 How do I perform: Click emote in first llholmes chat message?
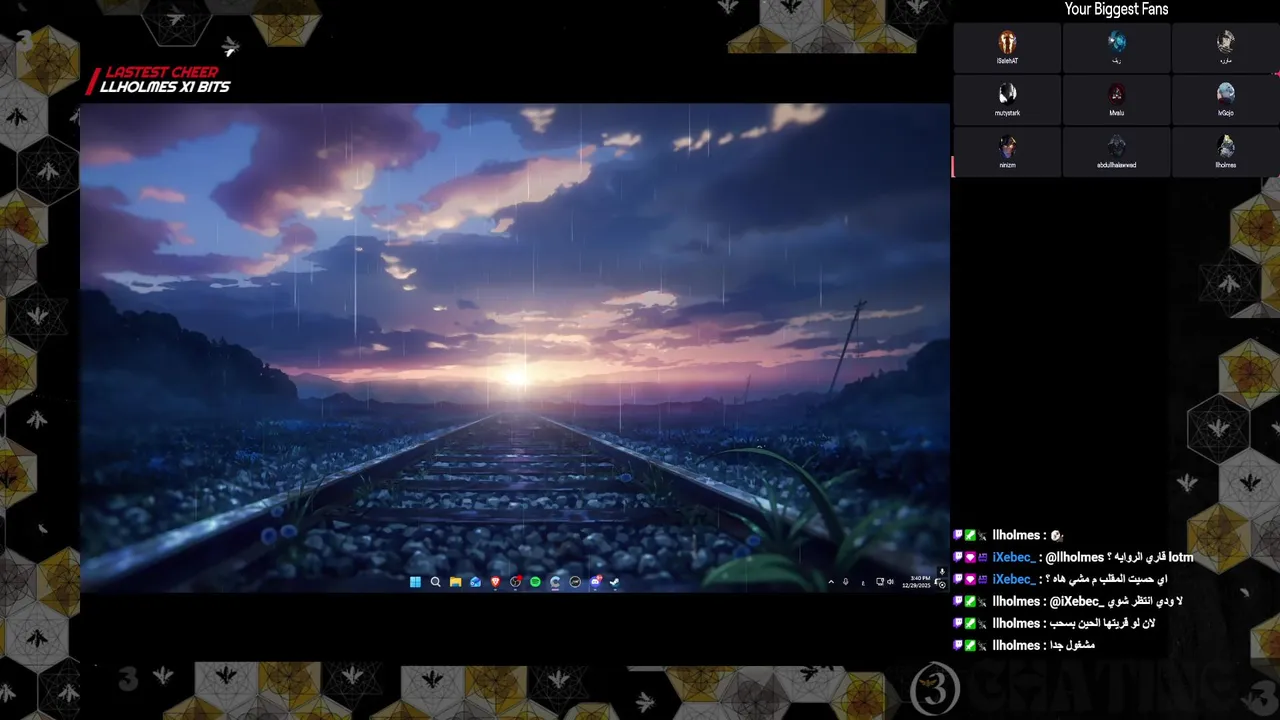pyautogui.click(x=1057, y=536)
